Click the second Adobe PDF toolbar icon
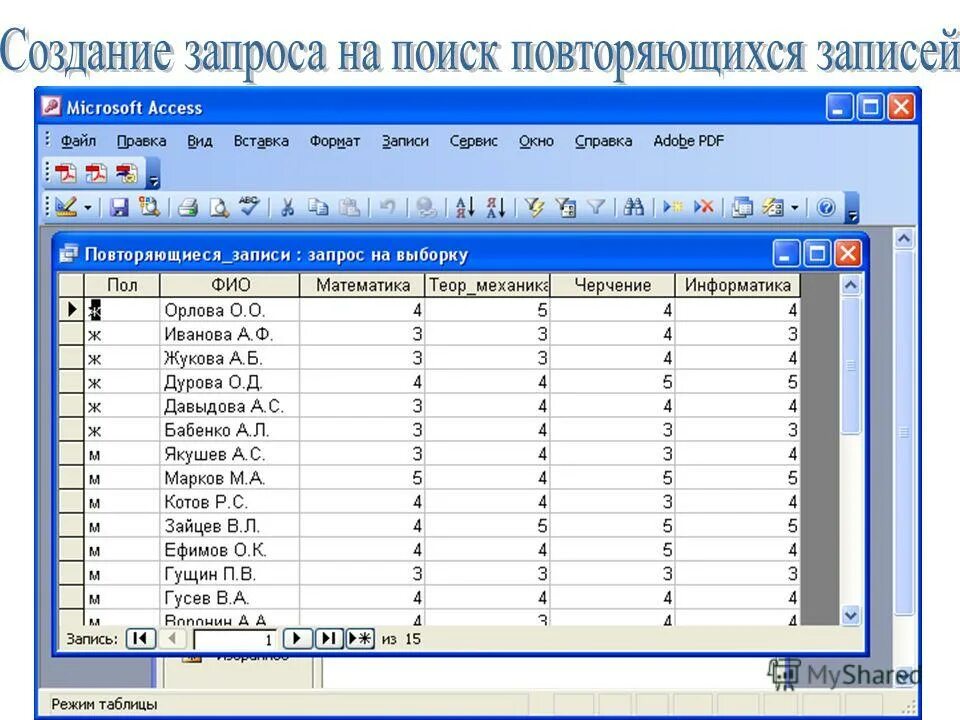 (x=96, y=173)
